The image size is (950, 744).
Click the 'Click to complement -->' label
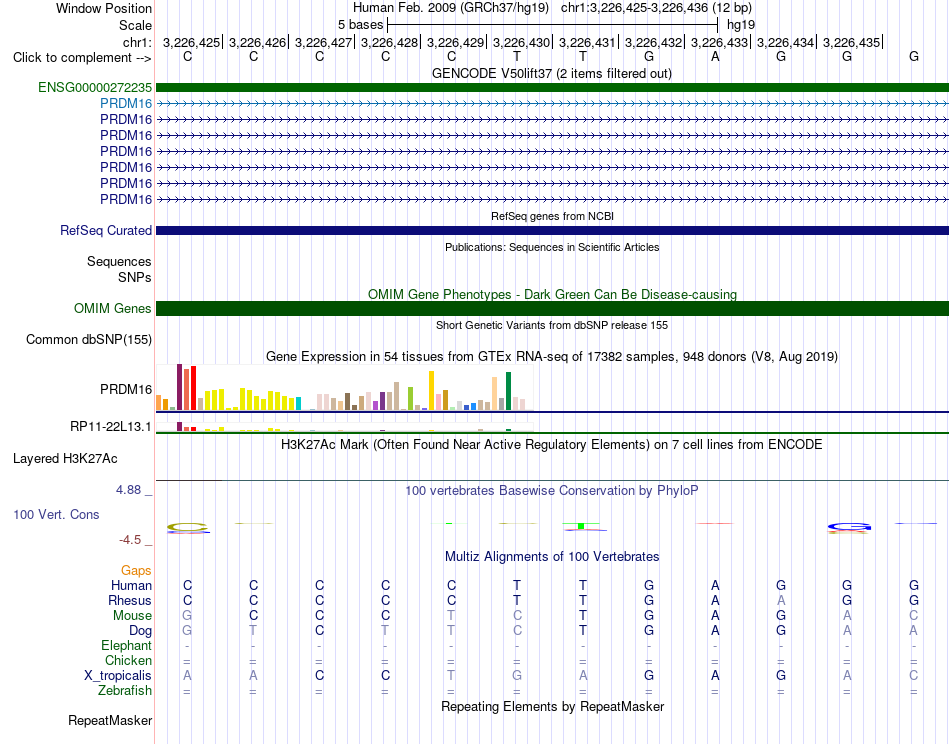82,58
